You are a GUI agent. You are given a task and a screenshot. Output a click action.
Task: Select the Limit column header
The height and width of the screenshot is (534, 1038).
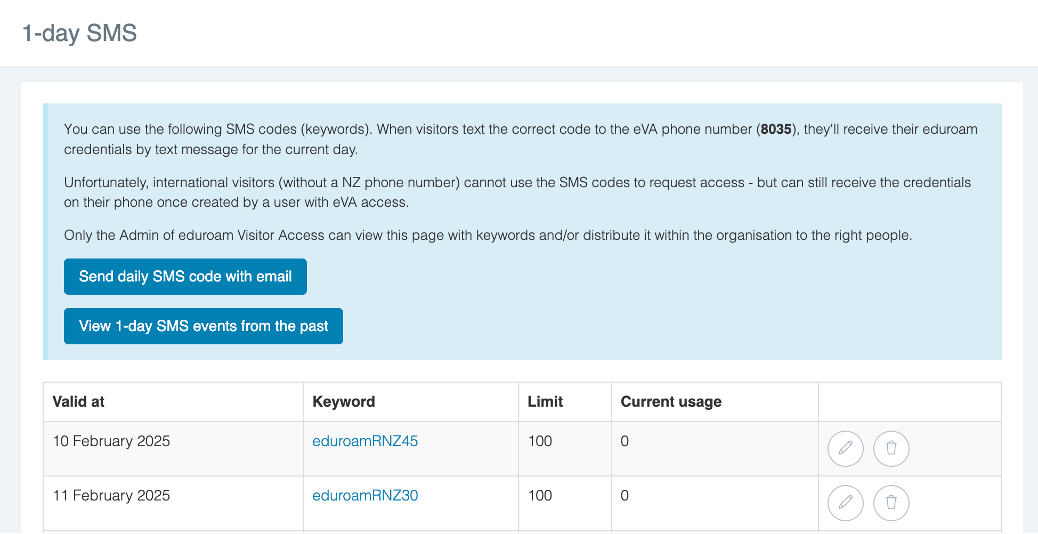coord(545,401)
